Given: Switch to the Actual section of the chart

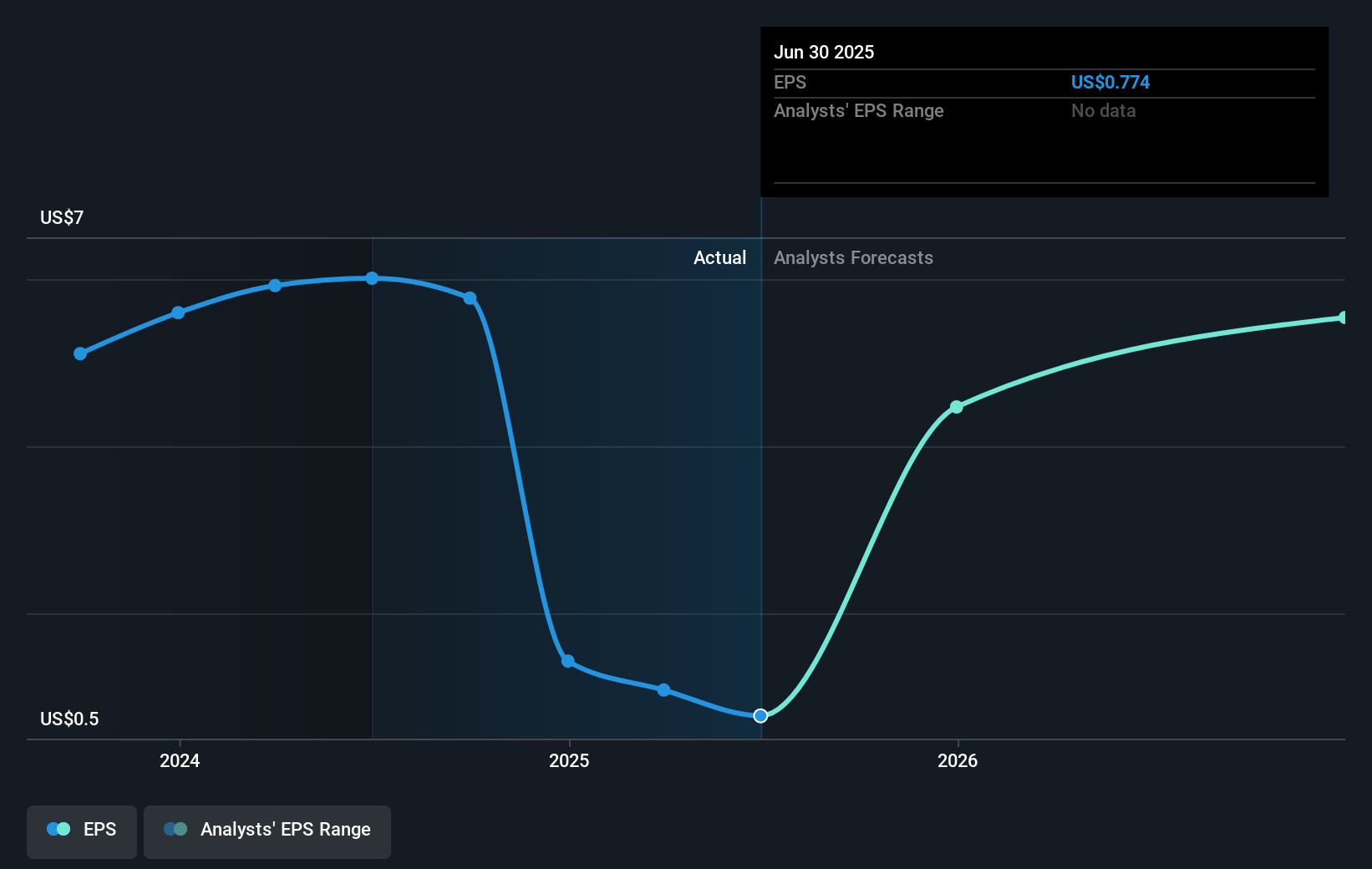Looking at the screenshot, I should pyautogui.click(x=719, y=257).
